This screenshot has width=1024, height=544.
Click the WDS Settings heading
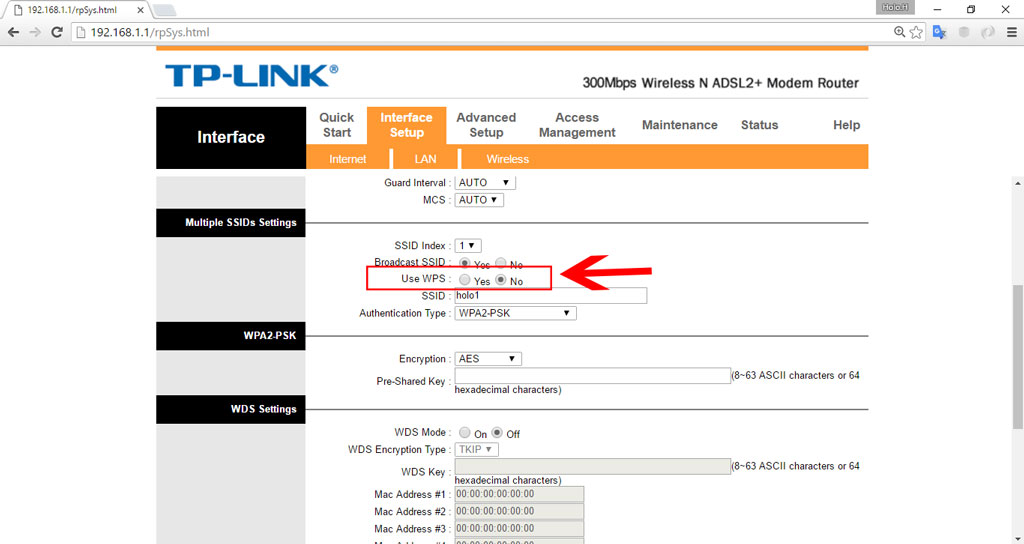point(231,409)
